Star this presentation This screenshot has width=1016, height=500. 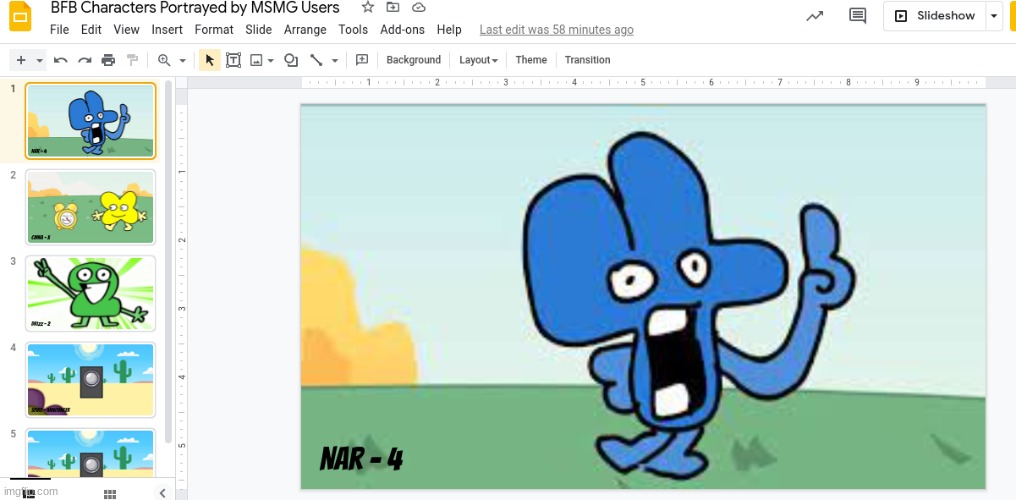pos(367,7)
